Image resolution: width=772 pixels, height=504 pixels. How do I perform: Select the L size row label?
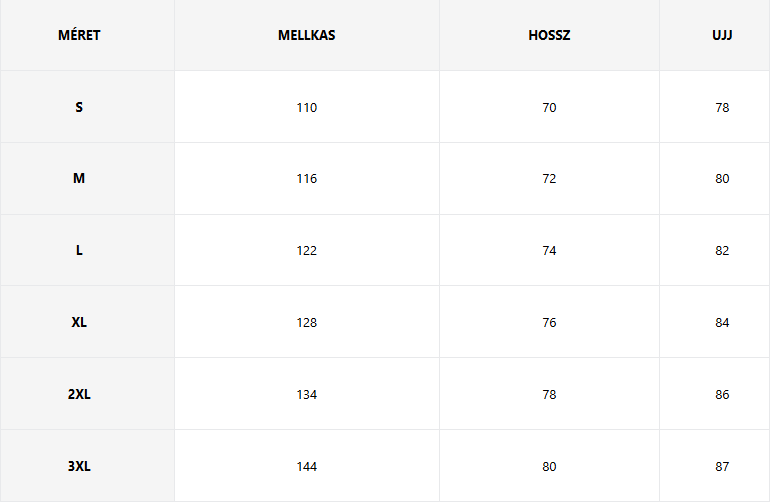(79, 251)
